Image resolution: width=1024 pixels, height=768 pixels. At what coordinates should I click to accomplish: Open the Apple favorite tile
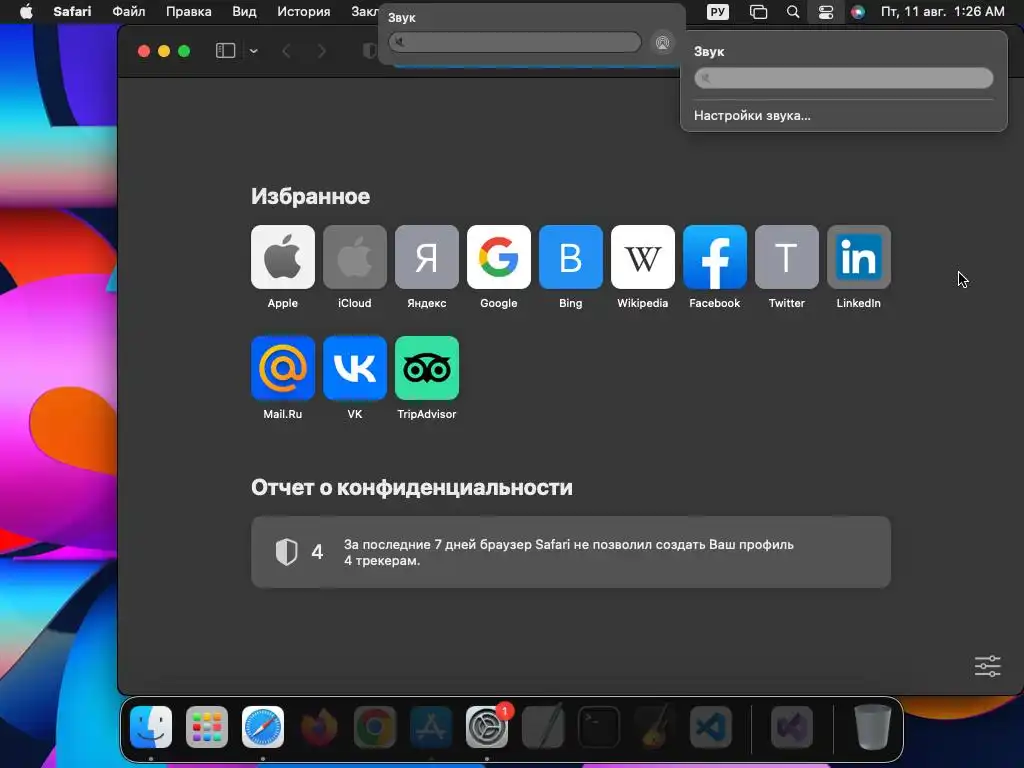[283, 257]
